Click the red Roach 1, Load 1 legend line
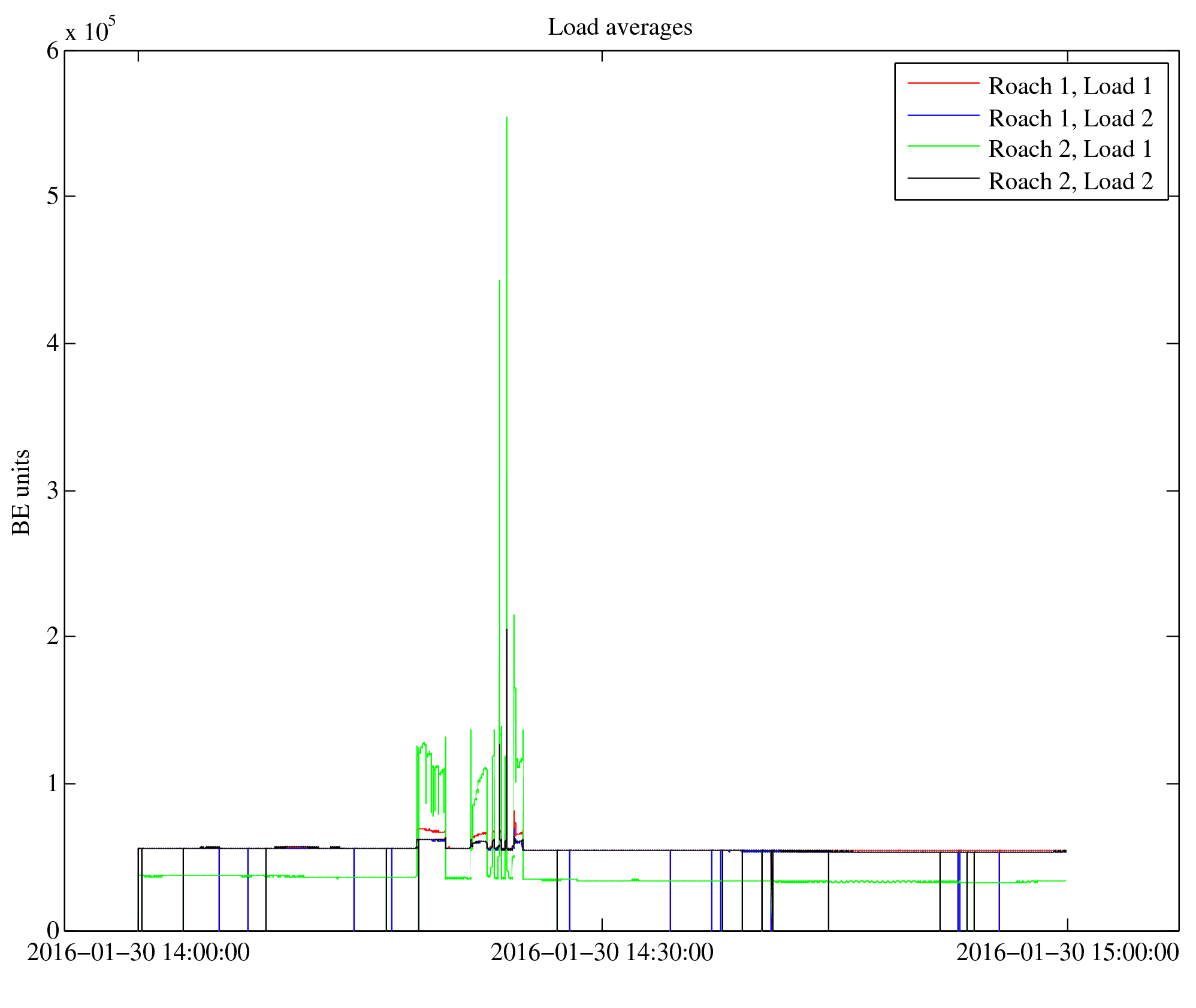This screenshot has width=1196, height=1008. click(x=943, y=83)
